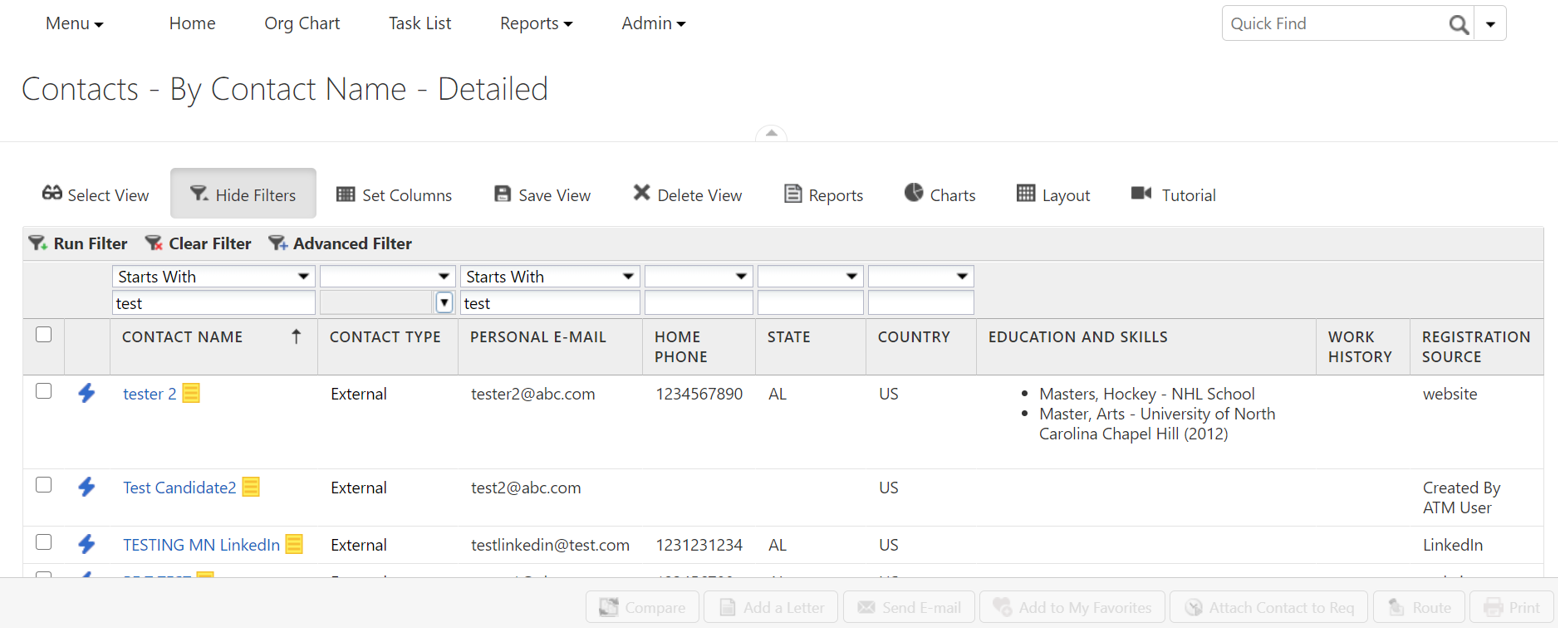This screenshot has width=1558, height=628.
Task: Open Layout settings
Action: click(1053, 194)
